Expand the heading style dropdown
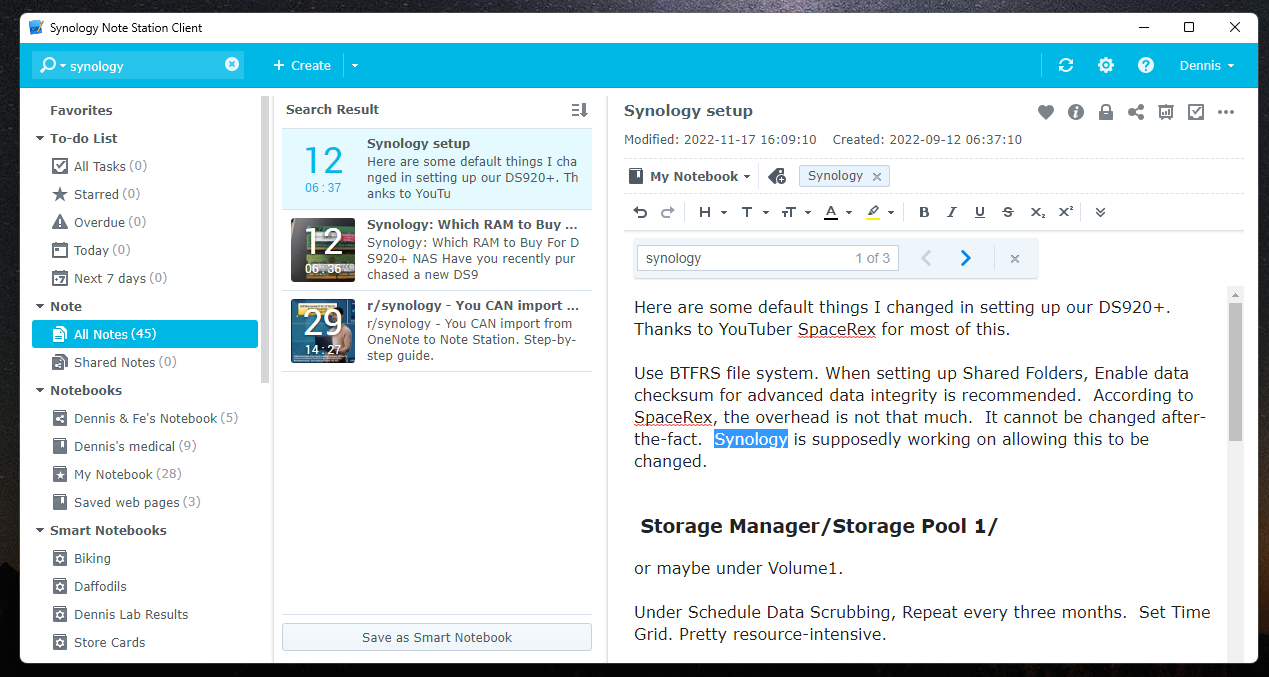 pos(711,212)
